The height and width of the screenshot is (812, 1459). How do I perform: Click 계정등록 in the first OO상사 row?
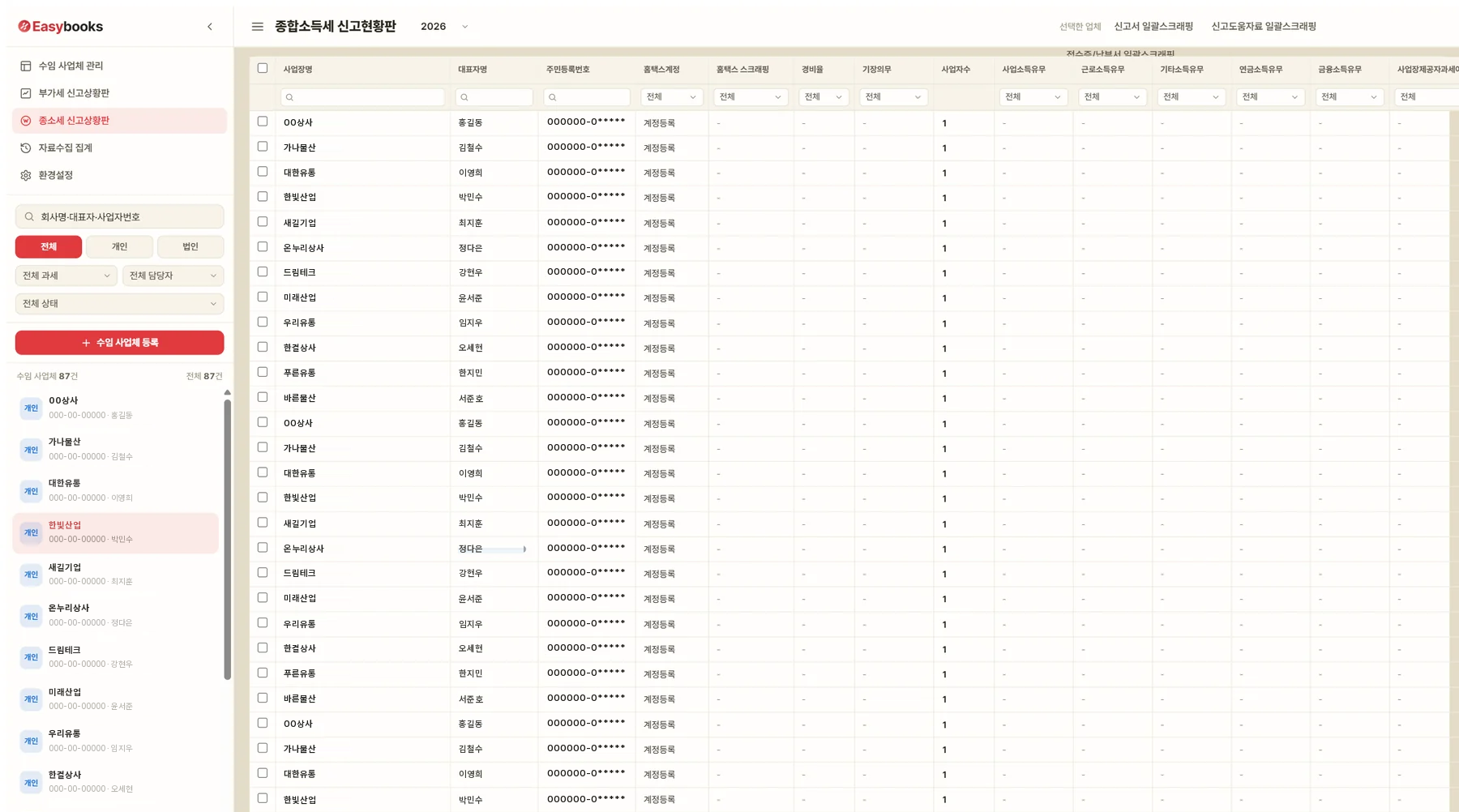[x=659, y=123]
